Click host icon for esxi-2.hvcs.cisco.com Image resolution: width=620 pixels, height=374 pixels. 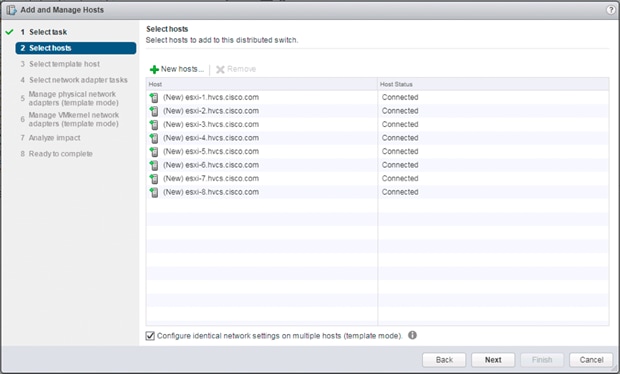point(154,111)
